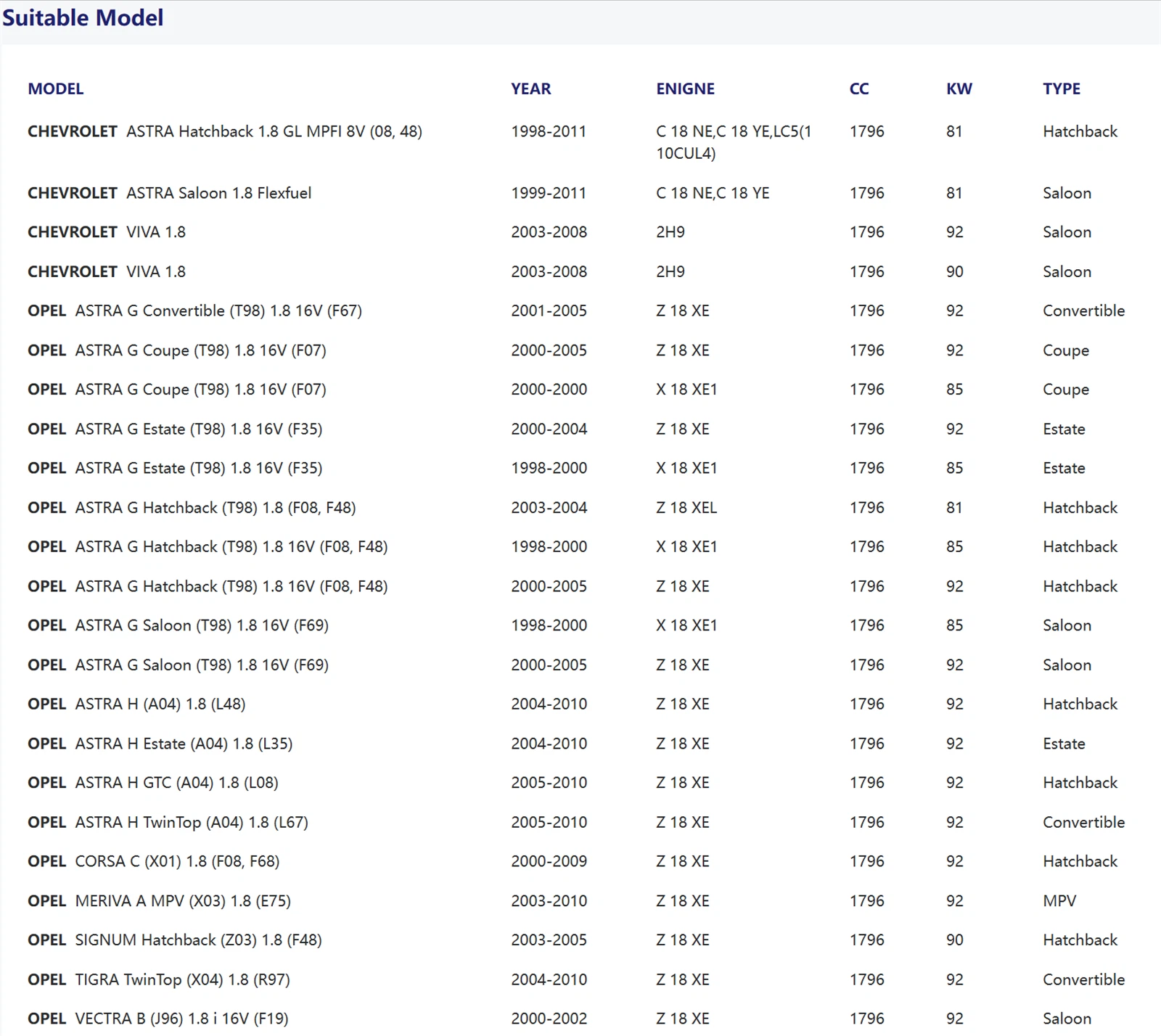Click Estate type in ASTRA H Estate row

coord(1064,744)
